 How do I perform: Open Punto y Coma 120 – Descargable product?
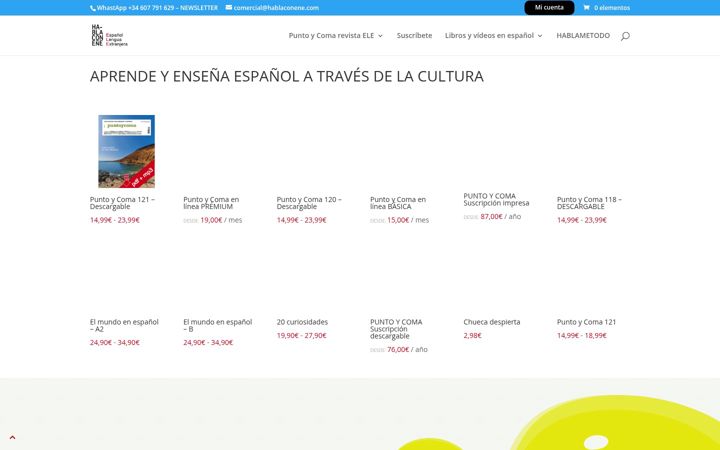click(x=309, y=203)
